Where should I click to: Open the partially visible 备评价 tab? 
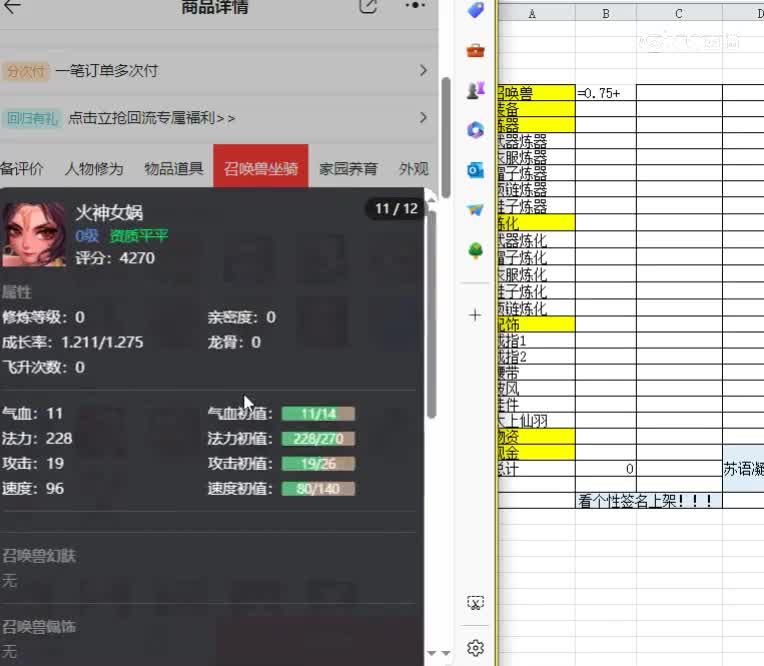coord(22,169)
